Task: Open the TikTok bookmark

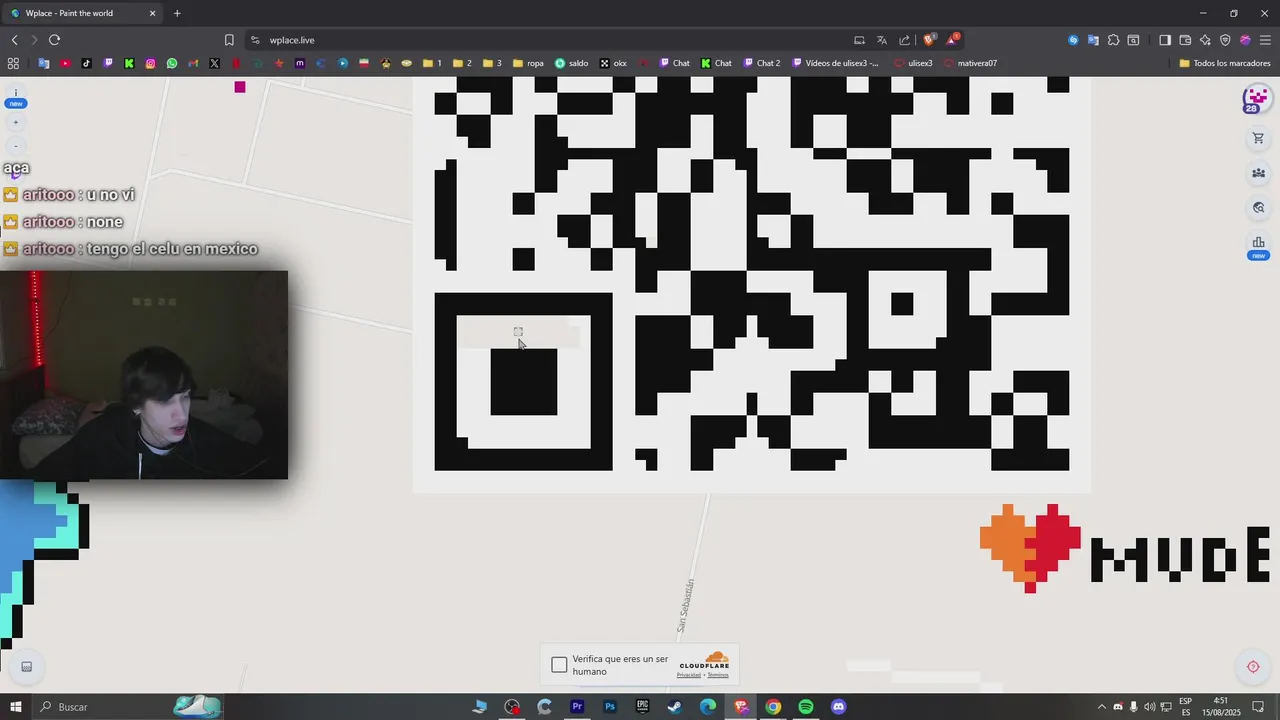Action: pos(86,63)
